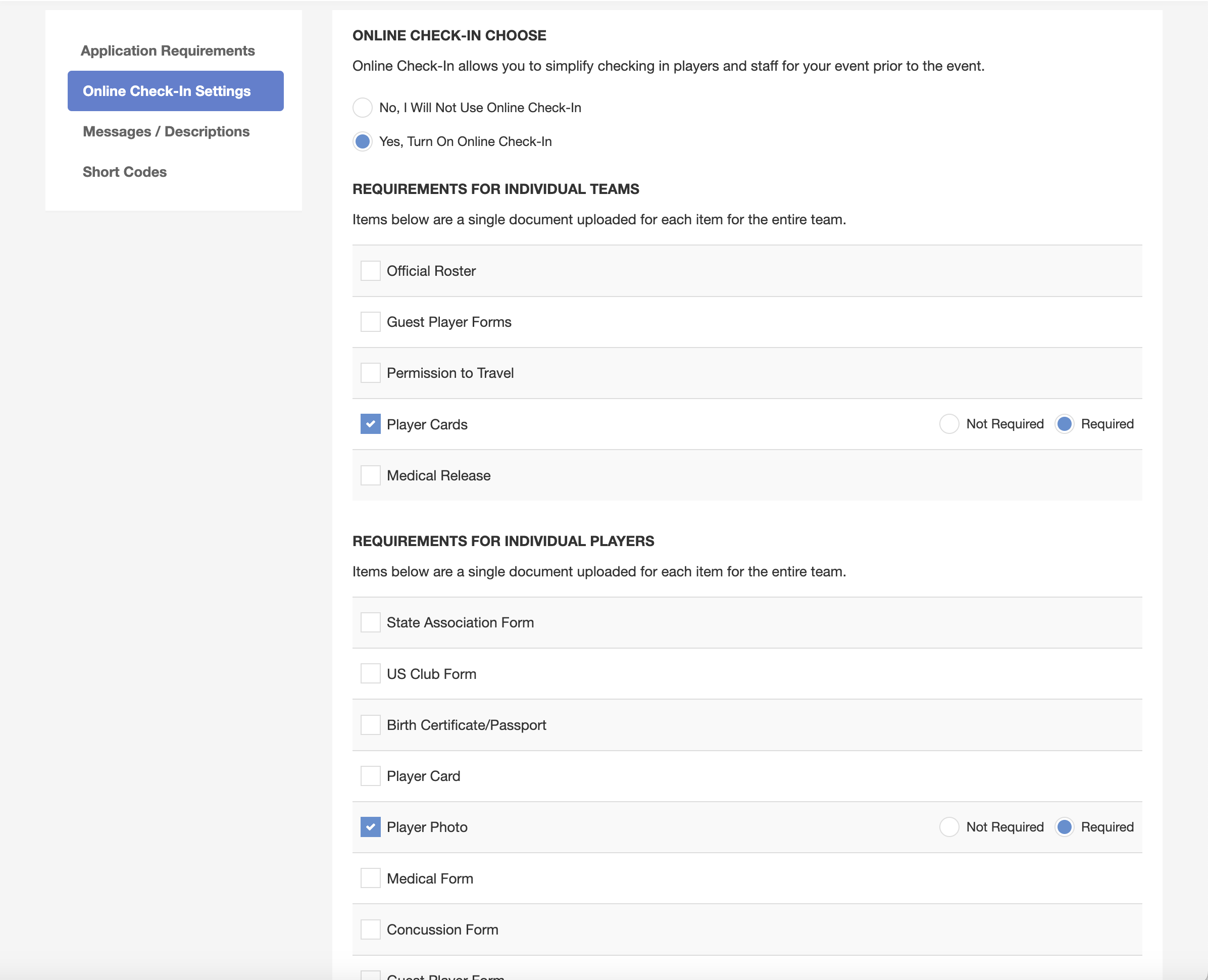Open Short Codes section

pos(125,172)
